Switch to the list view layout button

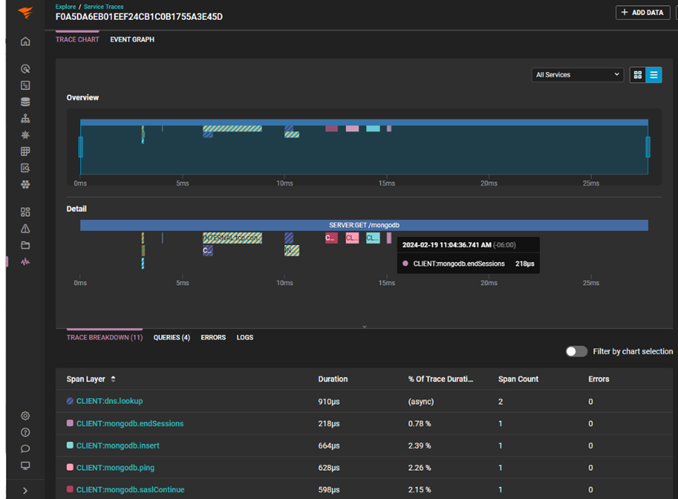coord(654,75)
